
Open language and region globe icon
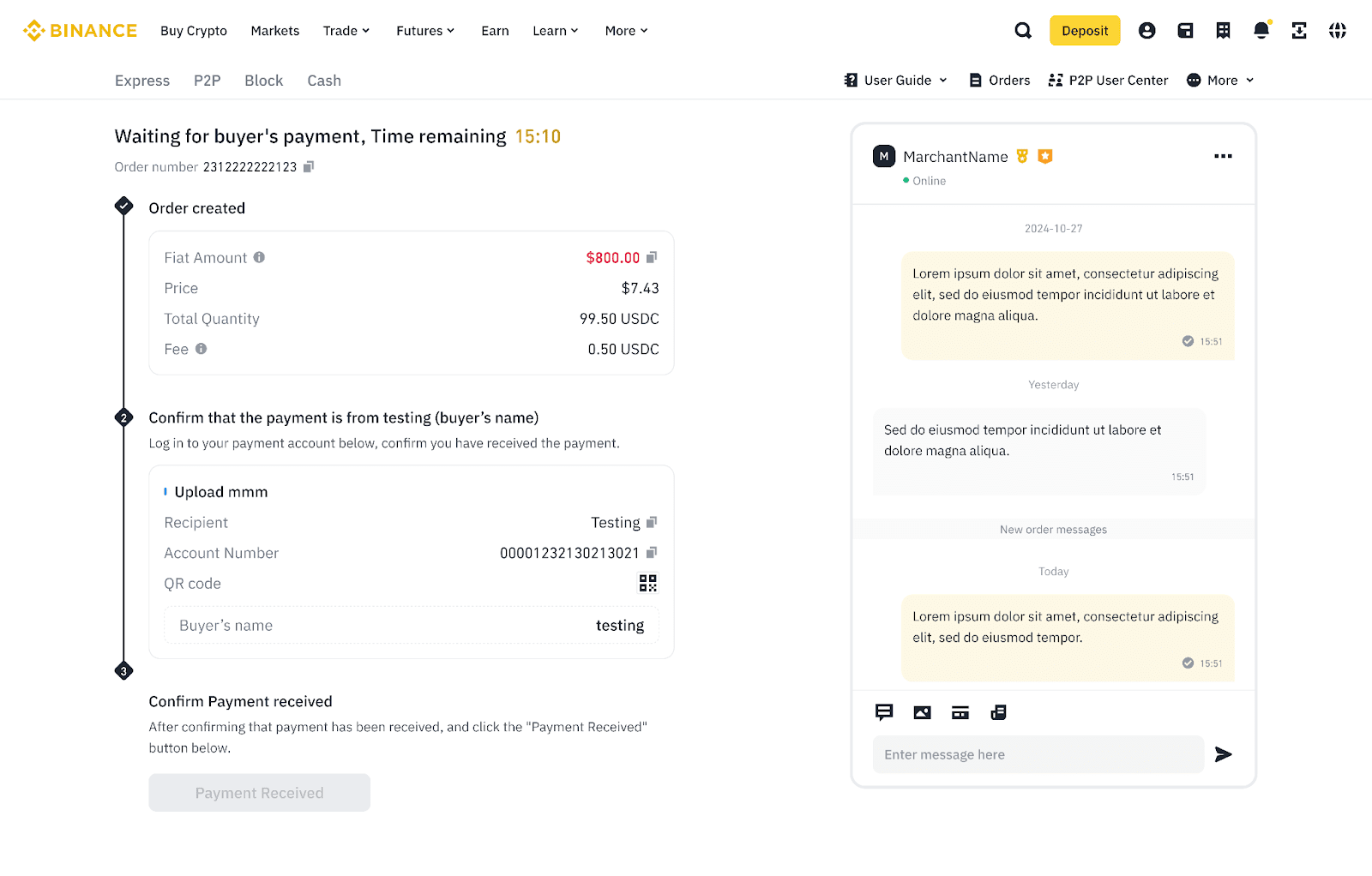[1338, 31]
